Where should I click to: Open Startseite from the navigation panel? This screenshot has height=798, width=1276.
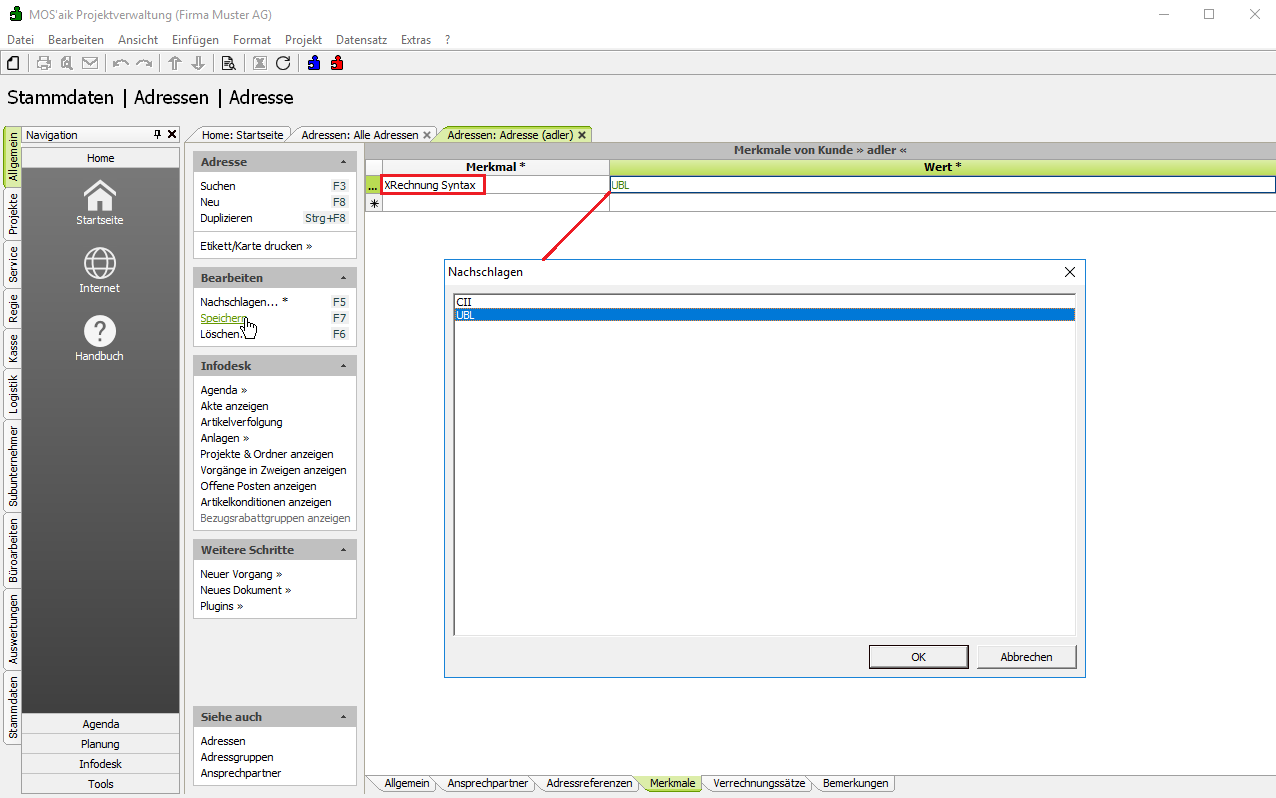tap(100, 203)
